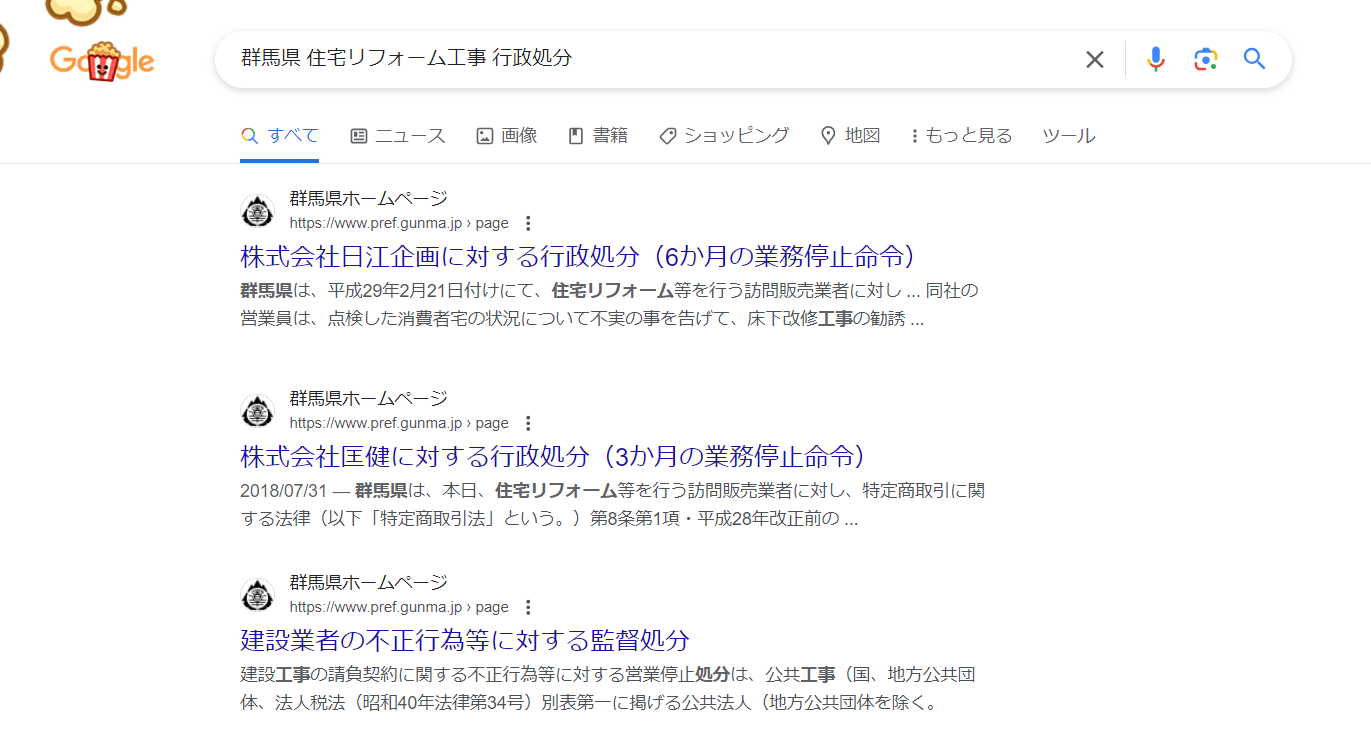Start voice search with microphone icon
This screenshot has height=750, width=1371.
1156,59
